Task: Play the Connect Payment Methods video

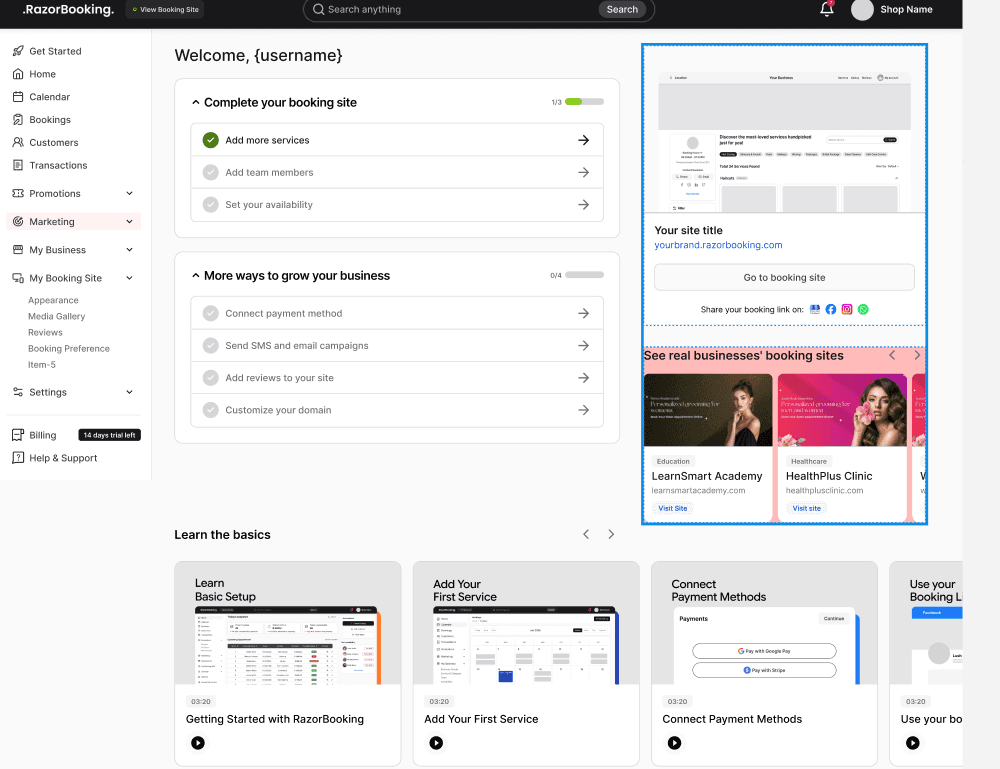Action: coord(674,743)
